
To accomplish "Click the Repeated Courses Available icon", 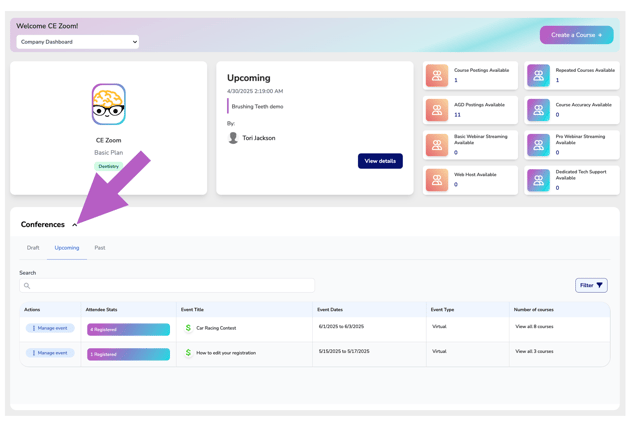I will tap(538, 76).
